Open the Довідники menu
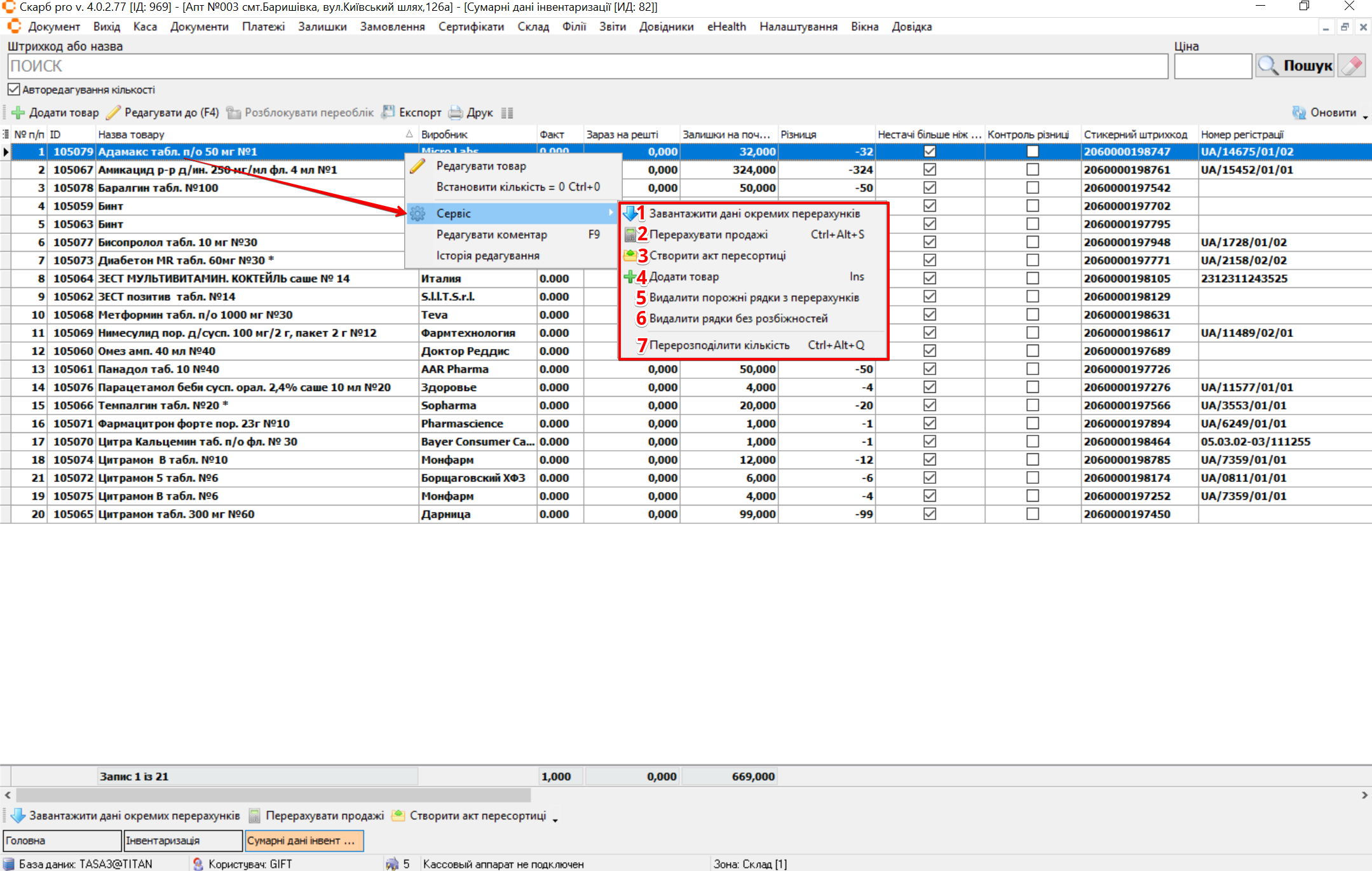This screenshot has height=871, width=1372. (x=666, y=27)
